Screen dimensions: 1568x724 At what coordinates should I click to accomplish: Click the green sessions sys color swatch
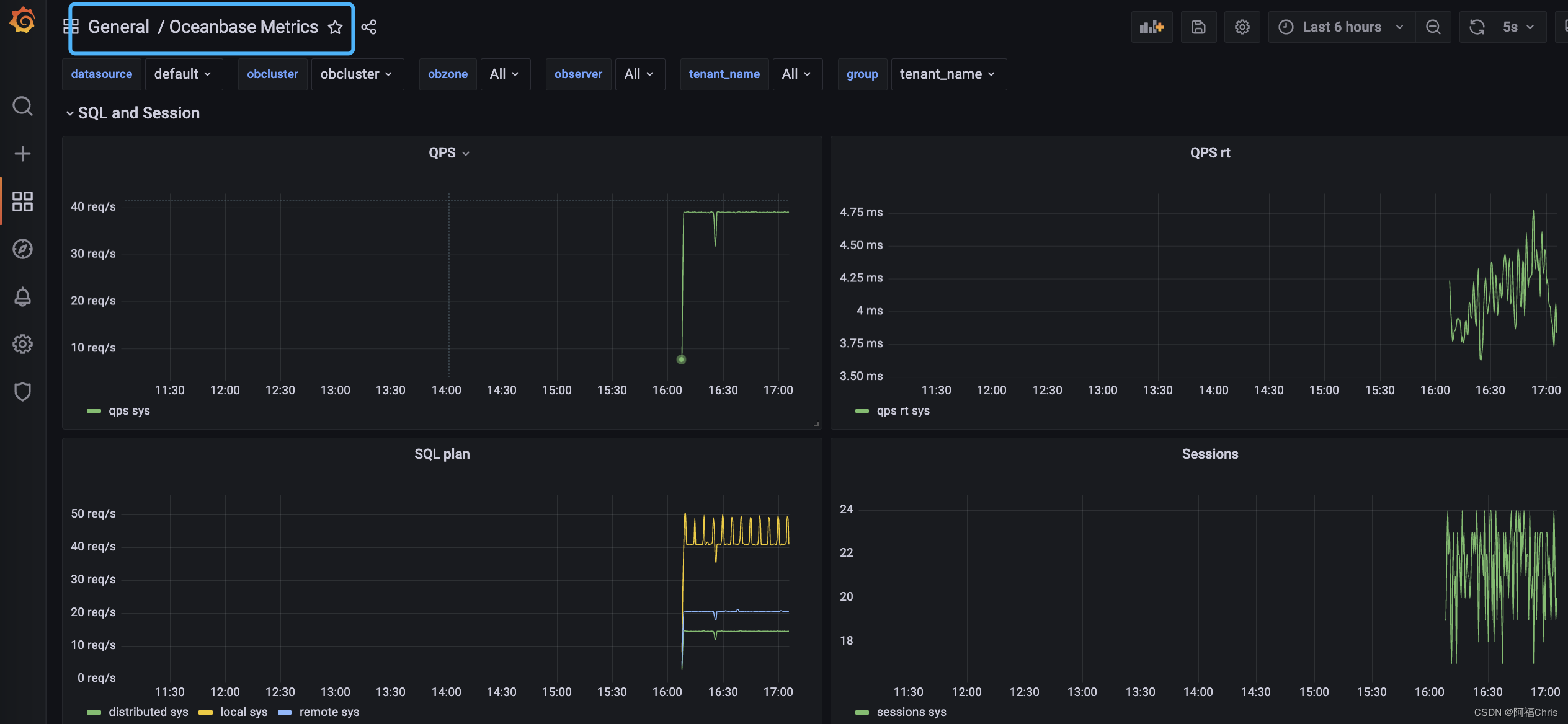coord(862,713)
